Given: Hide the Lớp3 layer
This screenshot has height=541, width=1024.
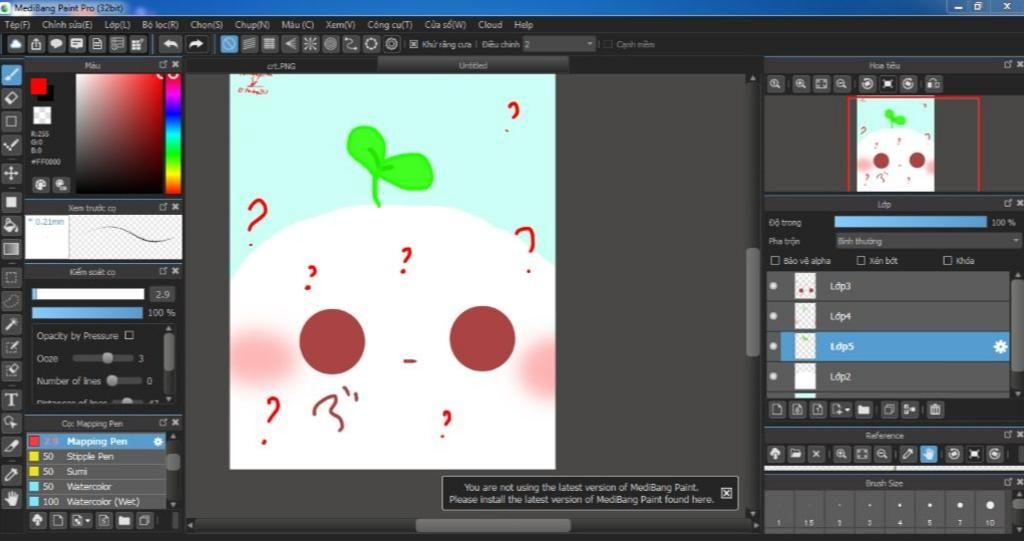Looking at the screenshot, I should point(774,286).
